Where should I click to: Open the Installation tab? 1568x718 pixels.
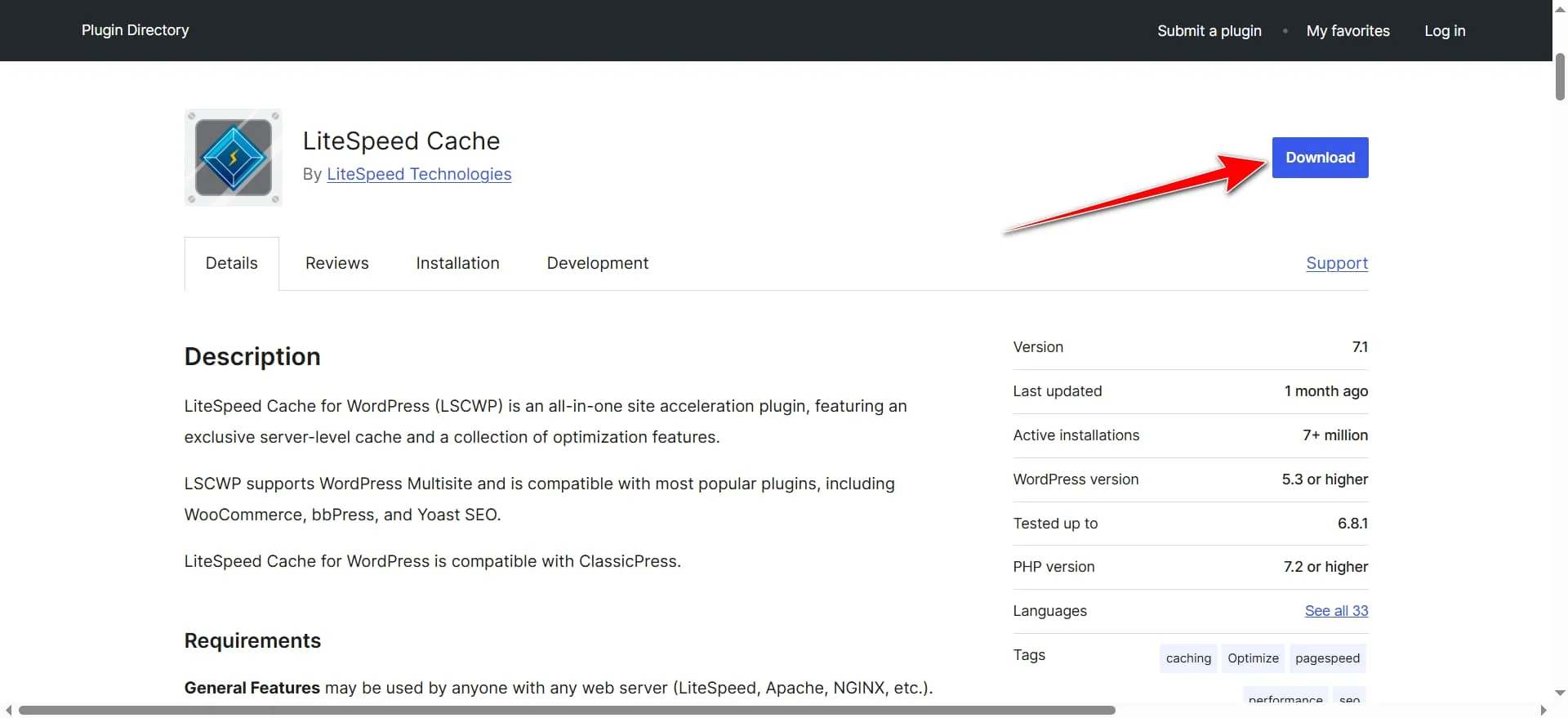(457, 263)
